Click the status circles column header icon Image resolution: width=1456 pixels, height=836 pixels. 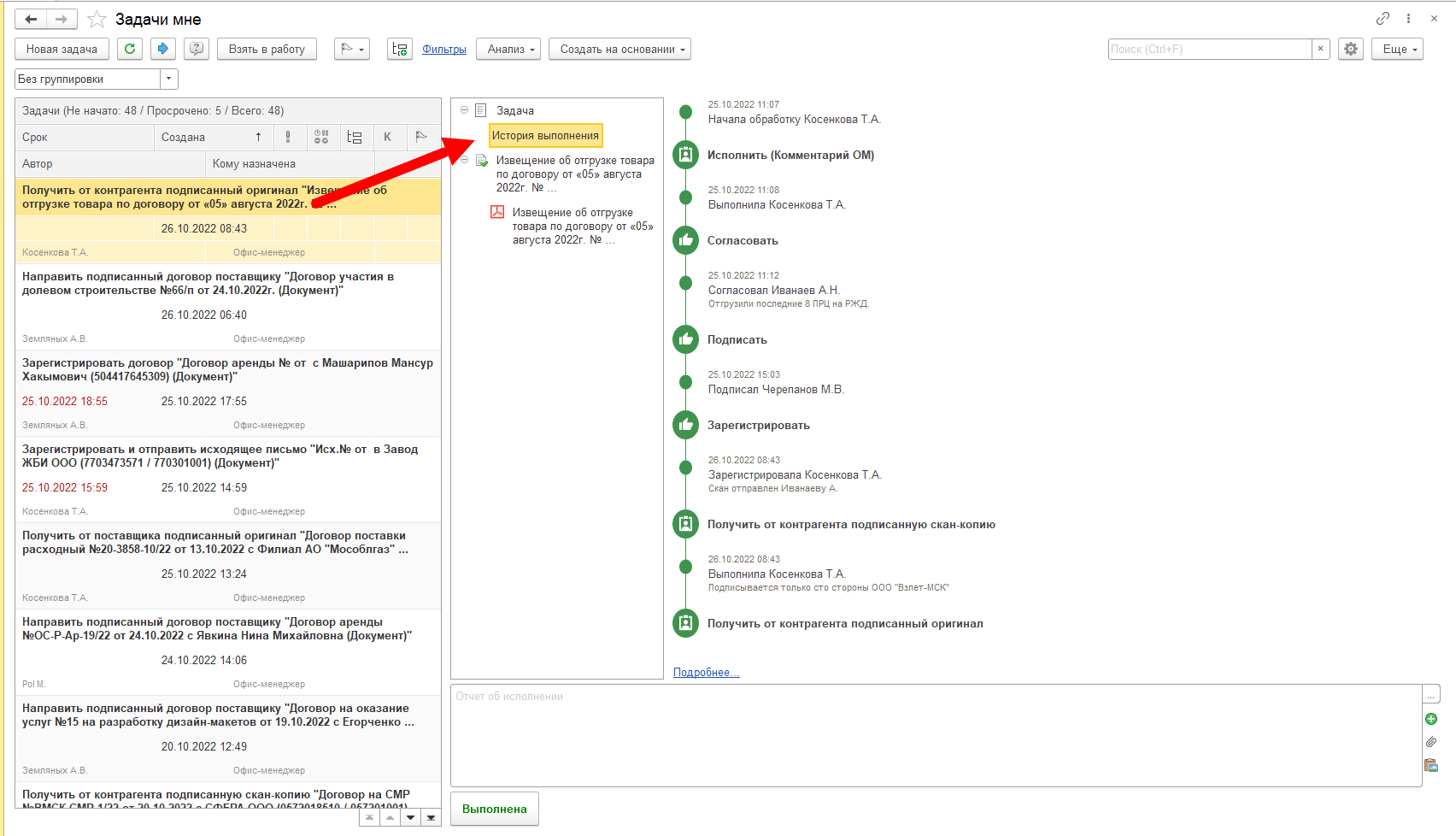click(x=321, y=137)
